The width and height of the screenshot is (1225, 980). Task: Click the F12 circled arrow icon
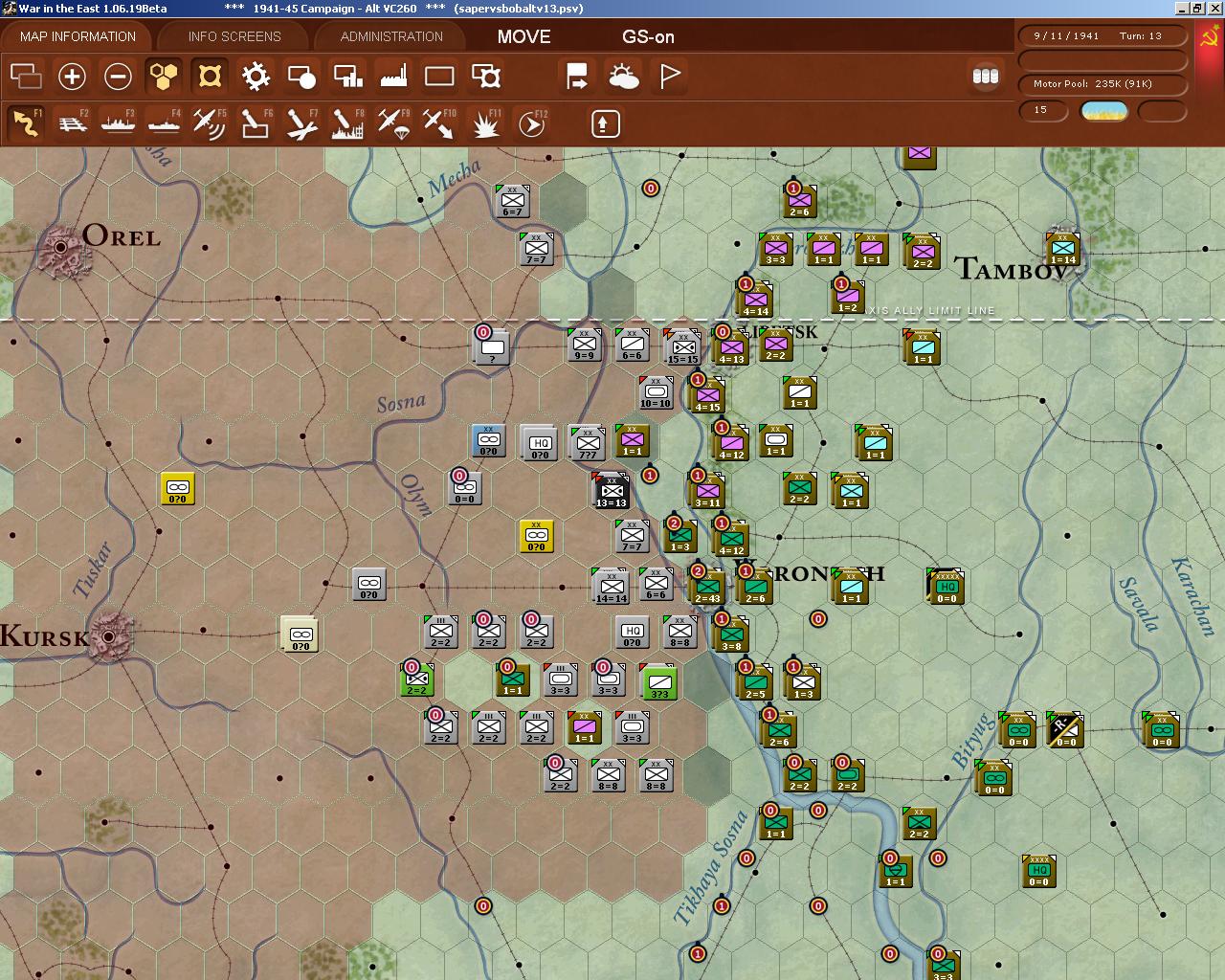click(532, 123)
